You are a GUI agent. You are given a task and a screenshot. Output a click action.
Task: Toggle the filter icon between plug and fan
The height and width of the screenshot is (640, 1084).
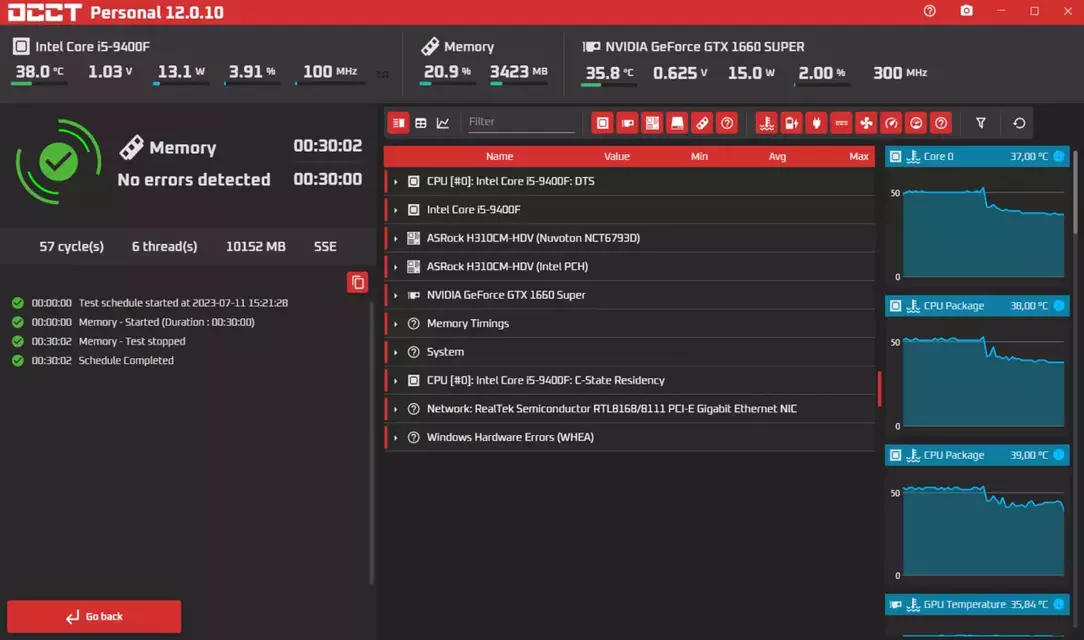[x=841, y=123]
